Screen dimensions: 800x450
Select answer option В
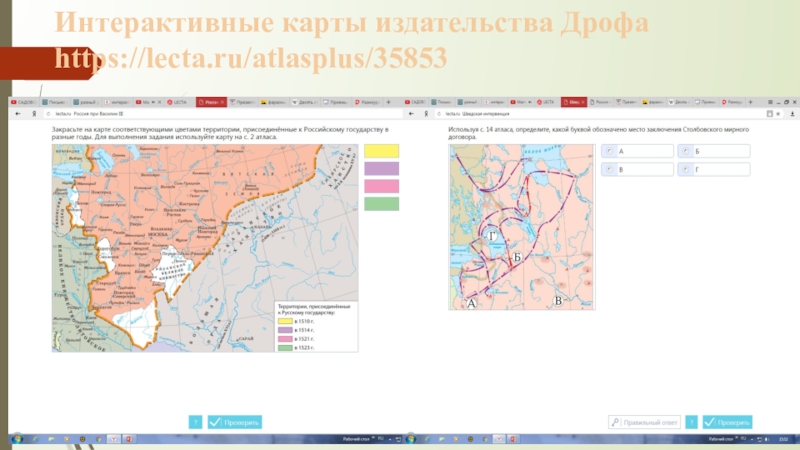coord(637,170)
